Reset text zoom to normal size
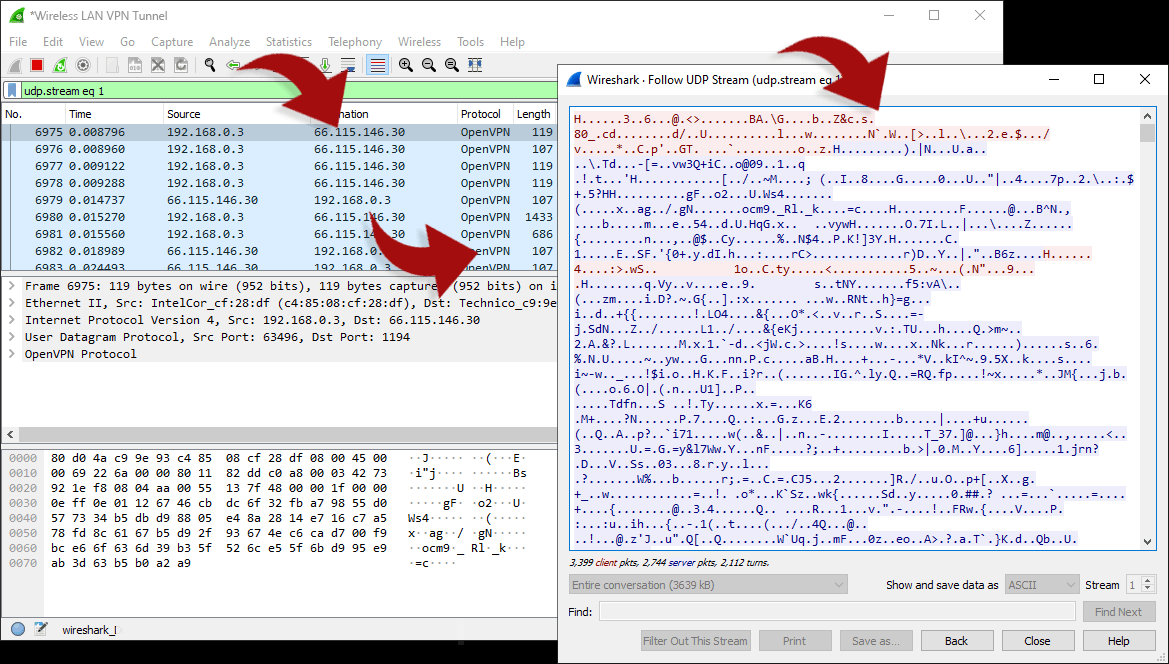Screen dimensions: 1169x664 point(452,66)
